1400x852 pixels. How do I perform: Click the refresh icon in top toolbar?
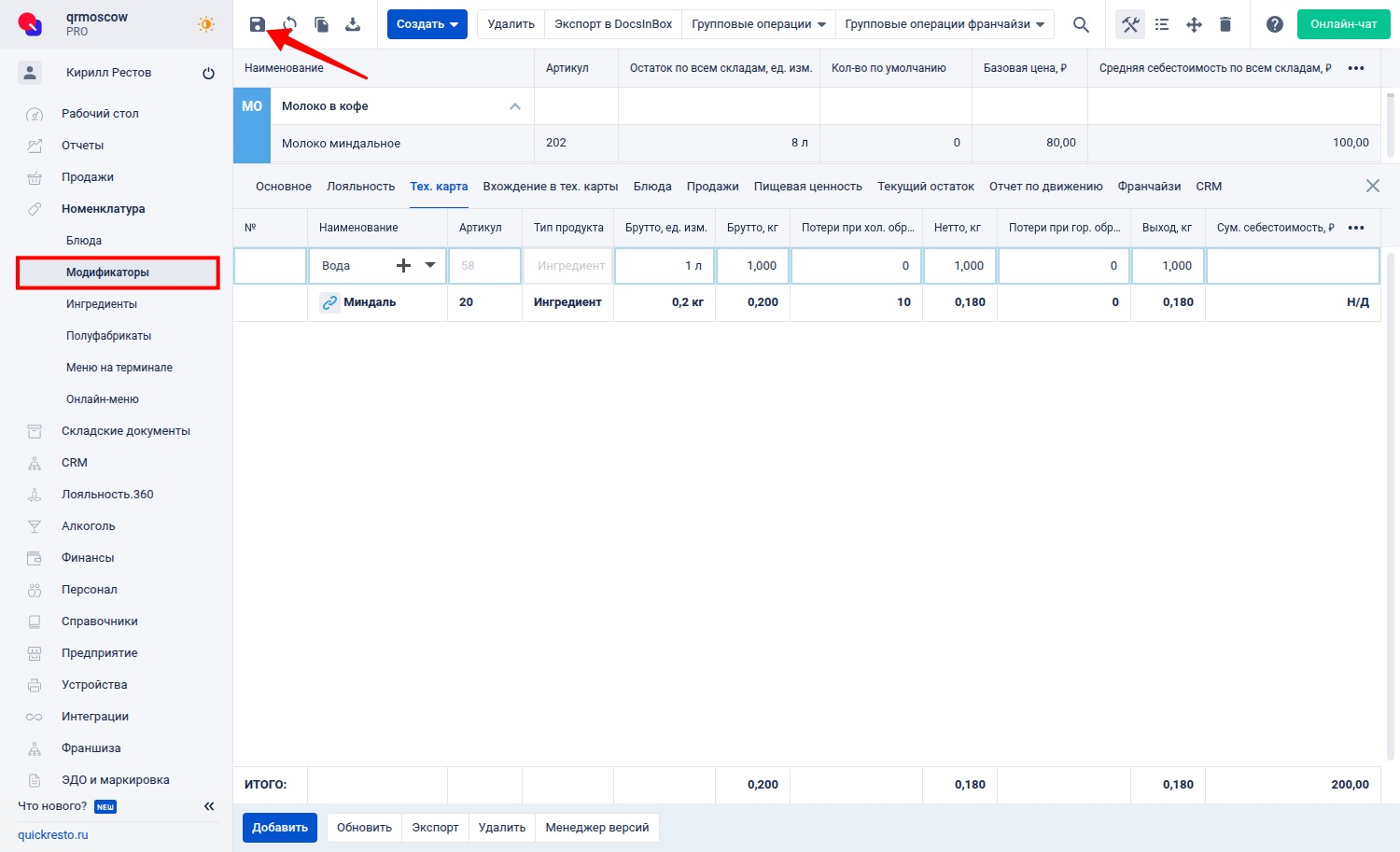click(x=289, y=24)
